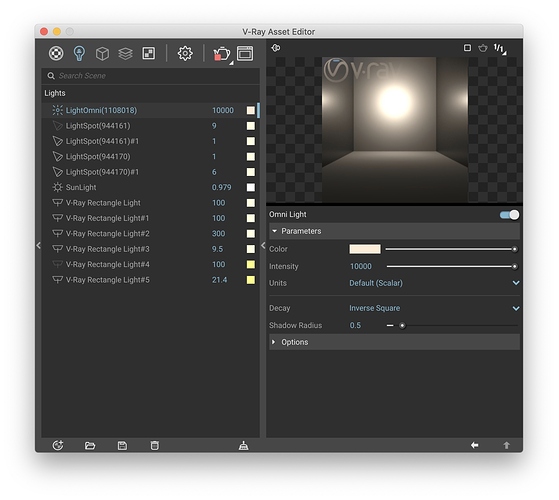Toggle the SunLight icon on or off
559x500 pixels.
[57, 187]
